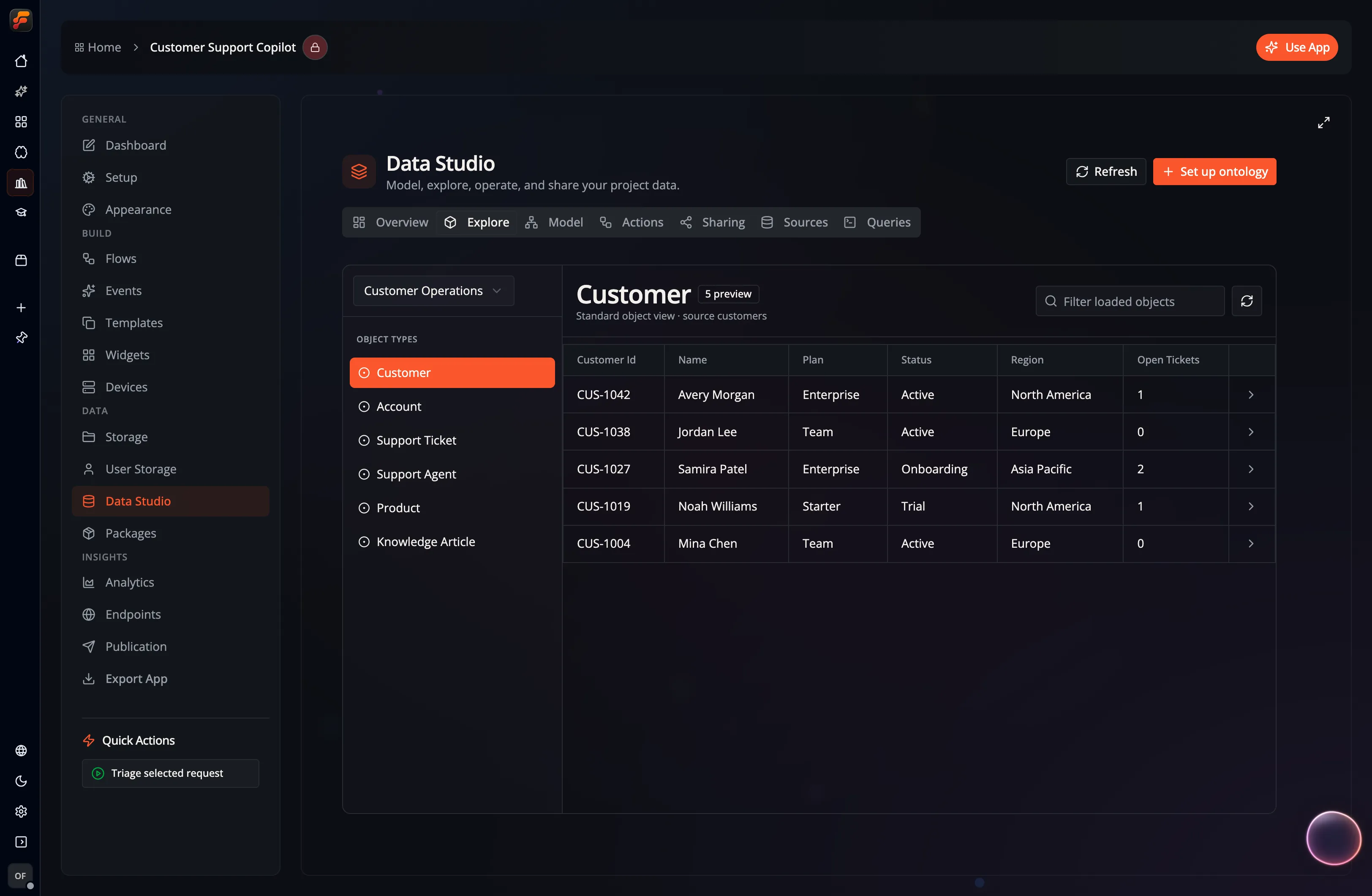Image resolution: width=1372 pixels, height=896 pixels.
Task: Open Templates in the sidebar
Action: pyautogui.click(x=171, y=323)
